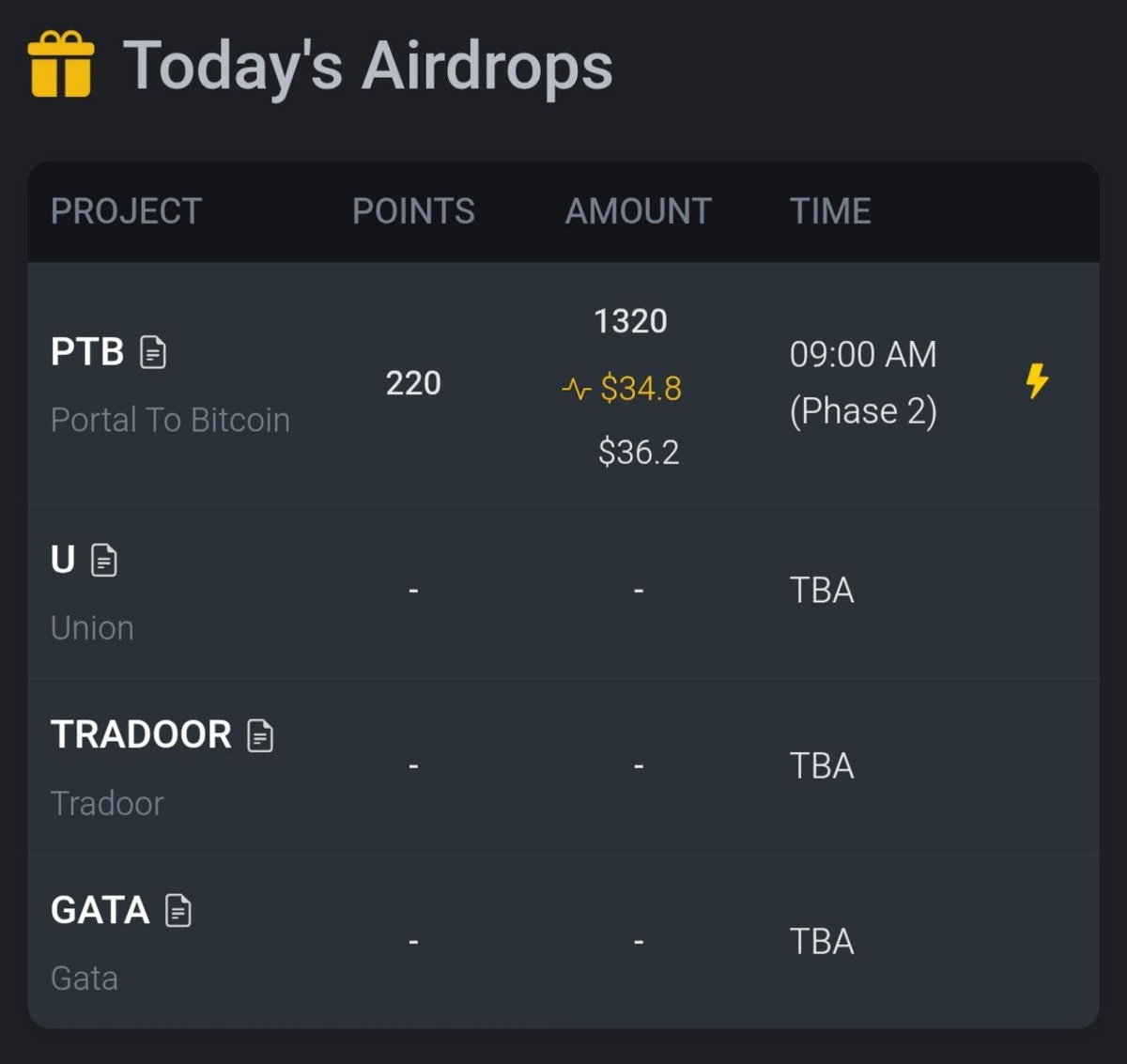Screen dimensions: 1127x1064
Task: Select the PTB project name
Action: (87, 352)
